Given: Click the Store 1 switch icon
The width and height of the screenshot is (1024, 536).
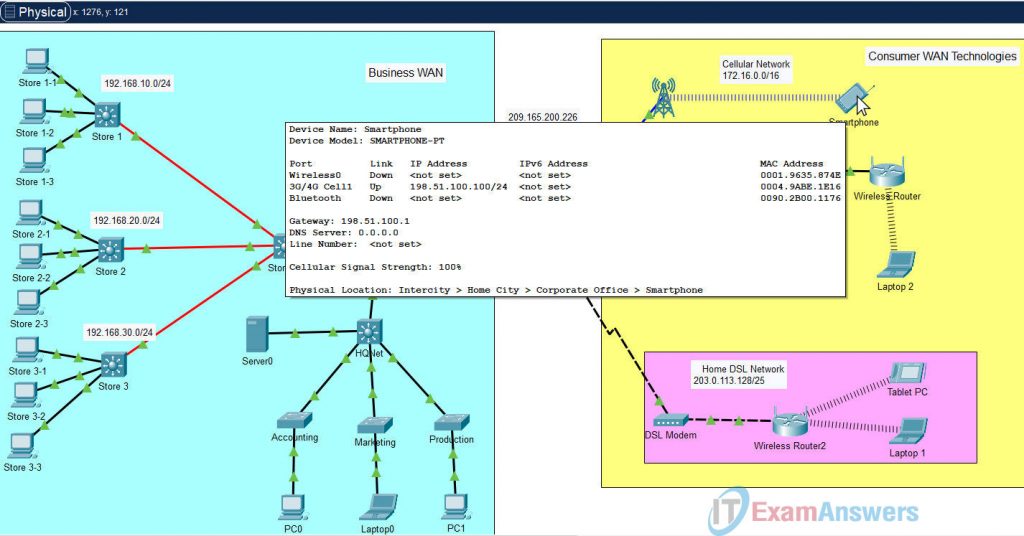Looking at the screenshot, I should (x=107, y=115).
